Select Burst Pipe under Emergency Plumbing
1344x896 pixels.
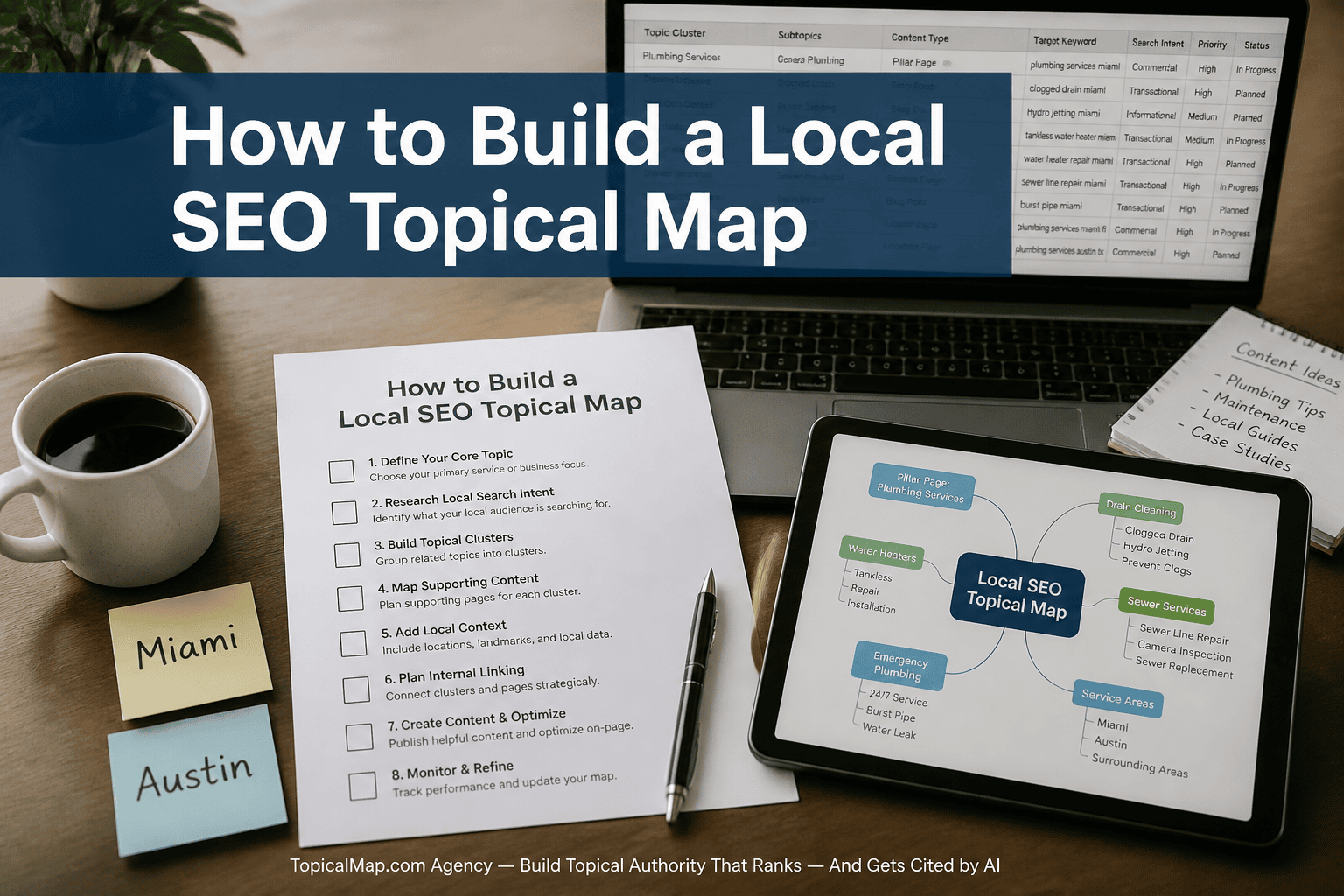tap(891, 714)
